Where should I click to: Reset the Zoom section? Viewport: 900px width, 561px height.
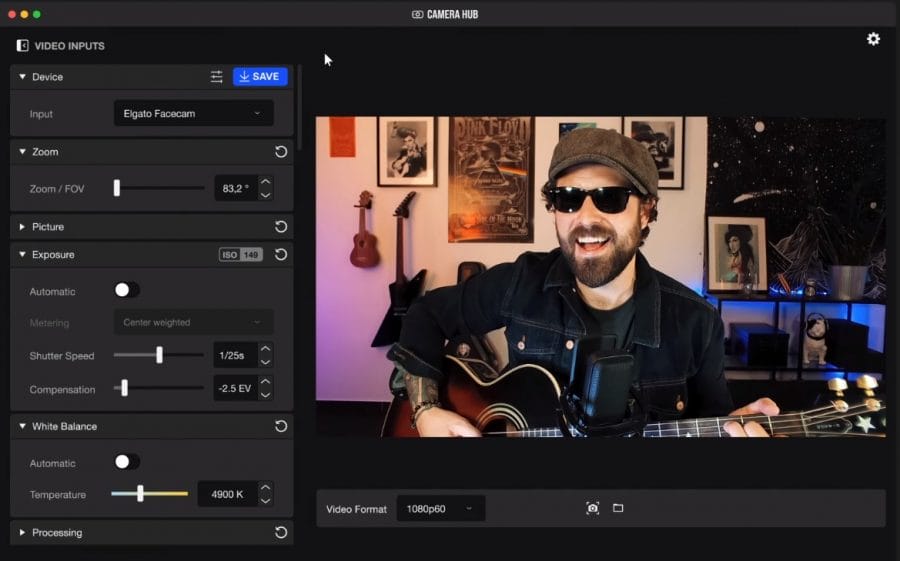click(x=281, y=152)
